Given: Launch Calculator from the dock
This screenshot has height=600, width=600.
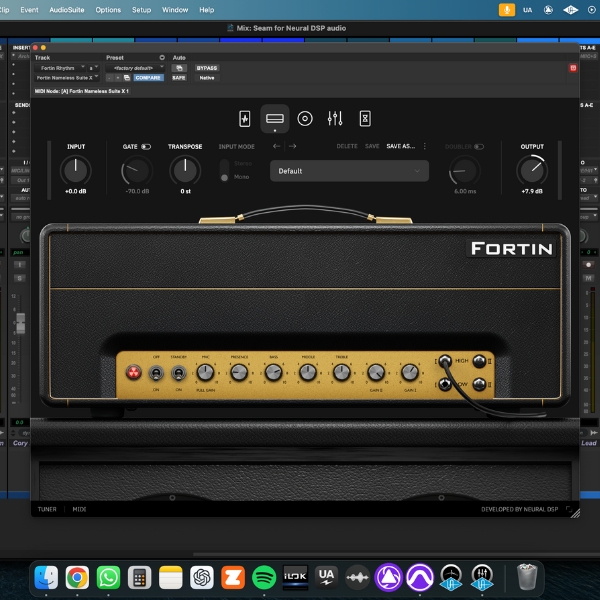Looking at the screenshot, I should (x=140, y=577).
